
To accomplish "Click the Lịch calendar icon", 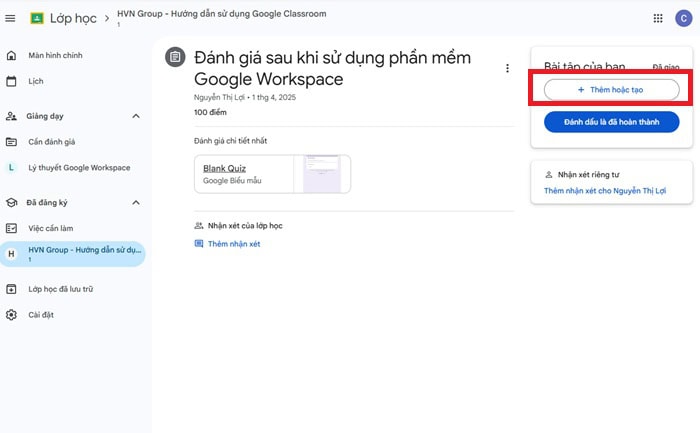I will point(11,81).
